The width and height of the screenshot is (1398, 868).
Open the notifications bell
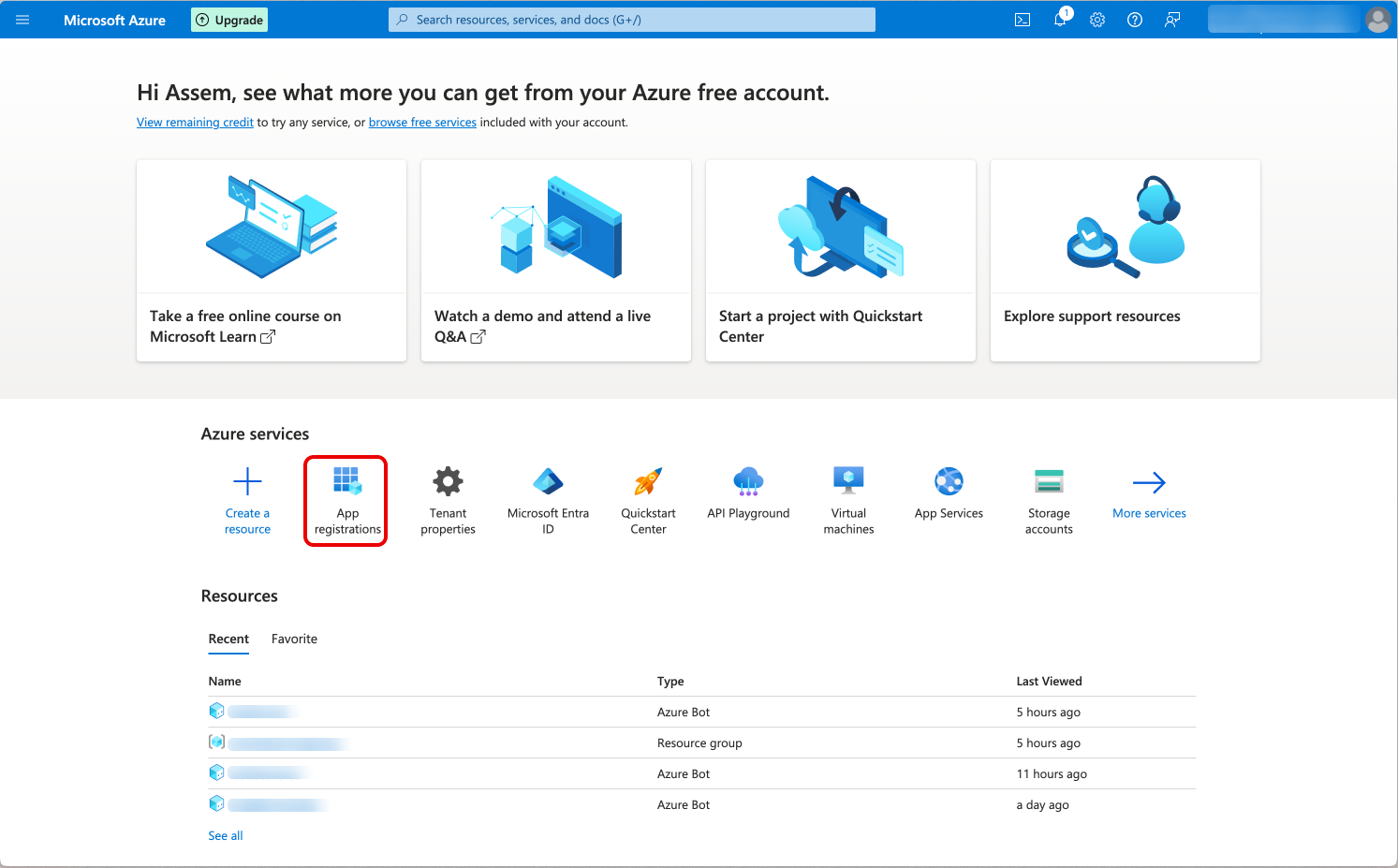(1060, 20)
